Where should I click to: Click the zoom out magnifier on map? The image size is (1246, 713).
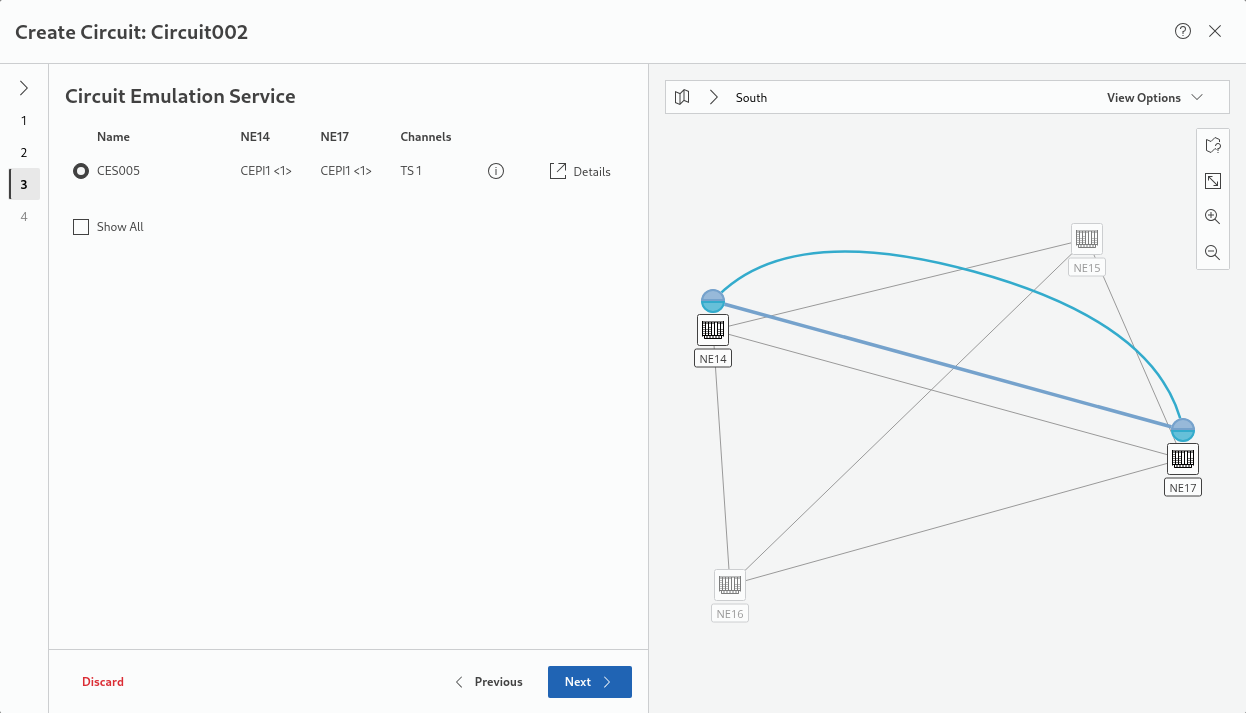1212,253
